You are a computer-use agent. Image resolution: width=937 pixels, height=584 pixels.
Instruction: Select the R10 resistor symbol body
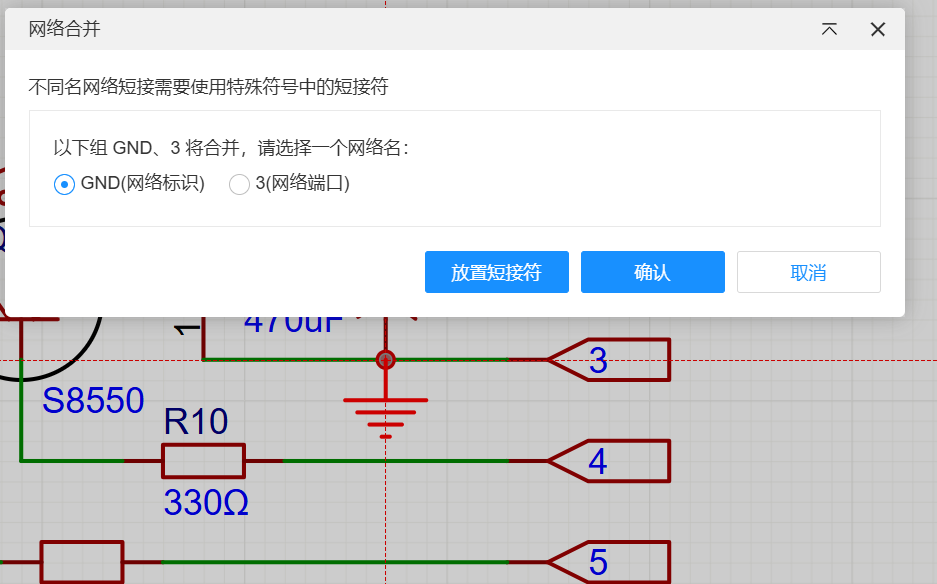203,461
